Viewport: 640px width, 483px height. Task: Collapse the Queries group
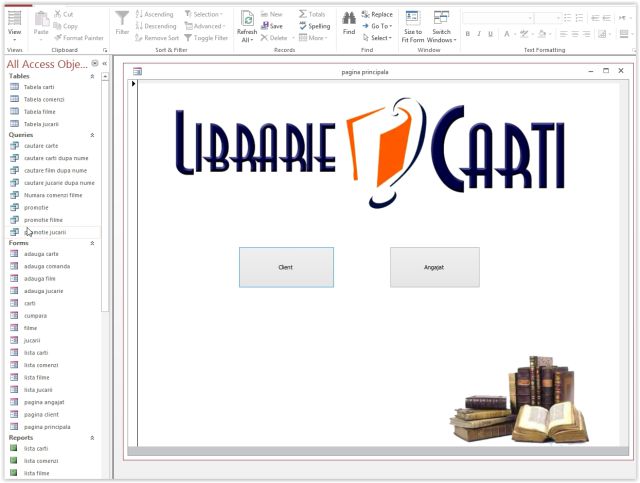point(92,135)
